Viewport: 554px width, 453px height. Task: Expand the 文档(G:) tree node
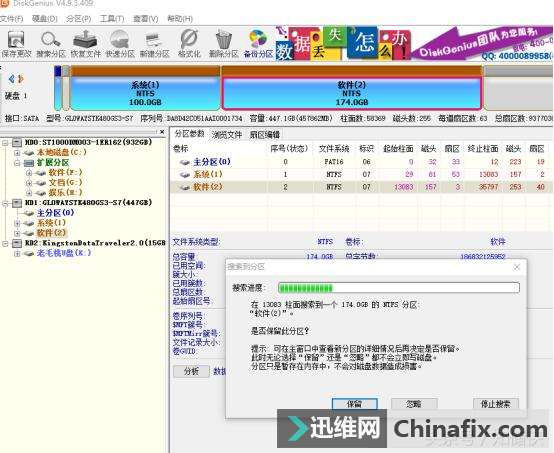coord(29,183)
